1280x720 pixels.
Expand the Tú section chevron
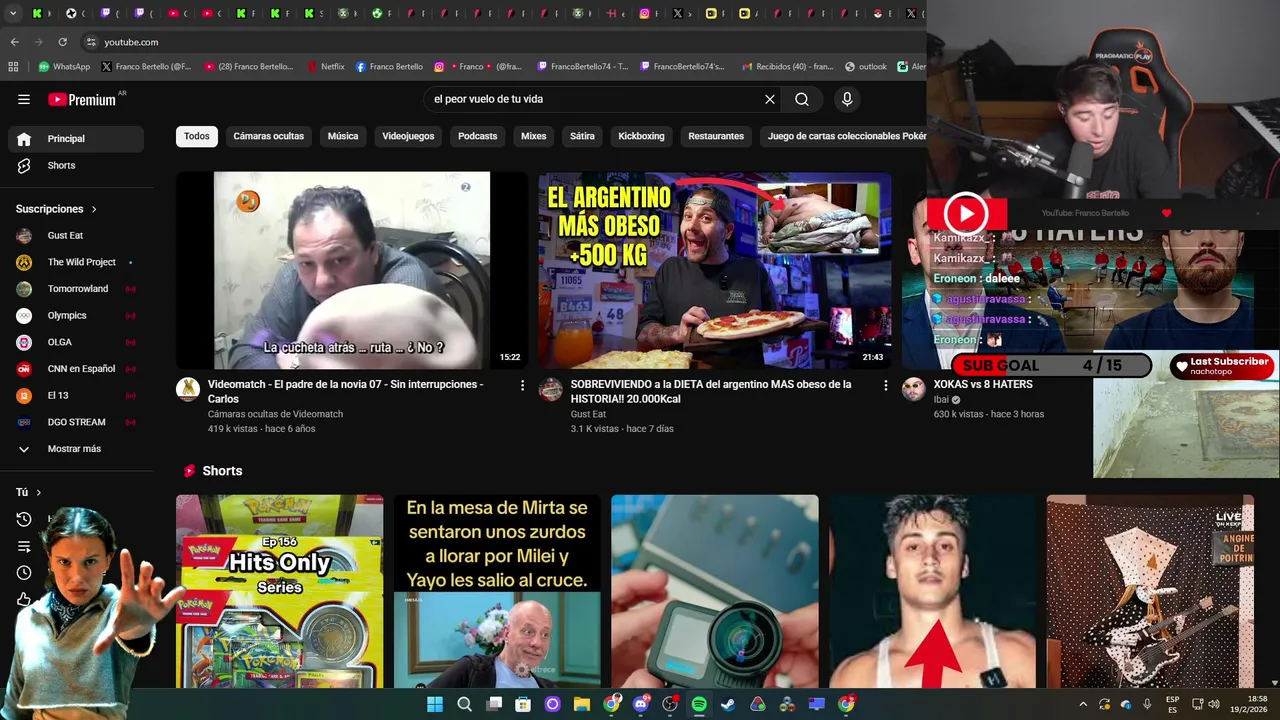point(39,492)
